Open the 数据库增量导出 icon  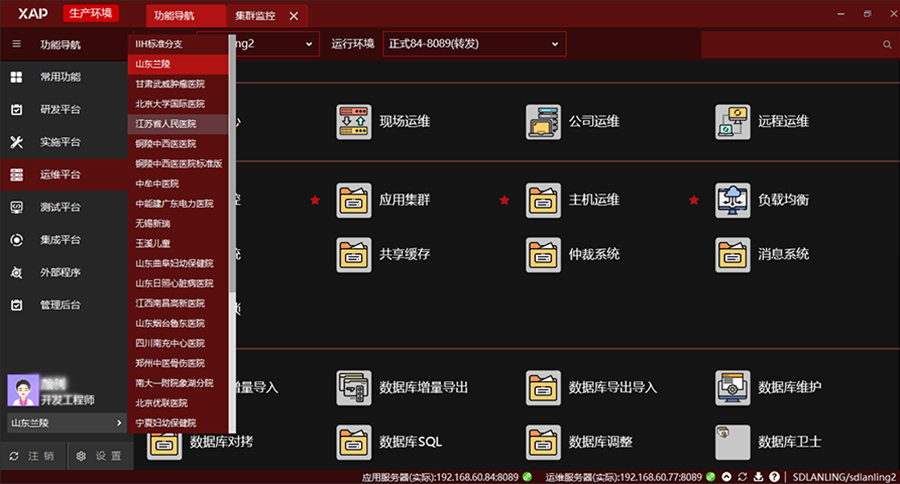click(354, 386)
